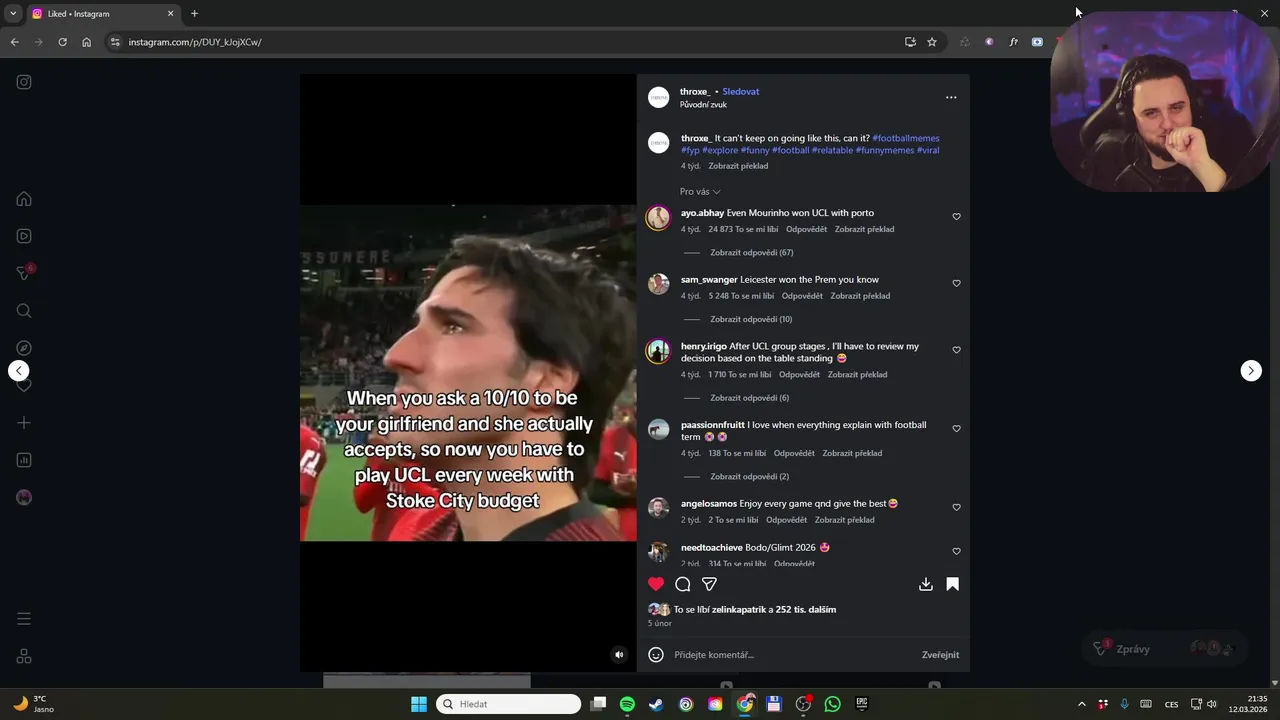Open Search magnifier in Instagram sidebar

pyautogui.click(x=24, y=311)
